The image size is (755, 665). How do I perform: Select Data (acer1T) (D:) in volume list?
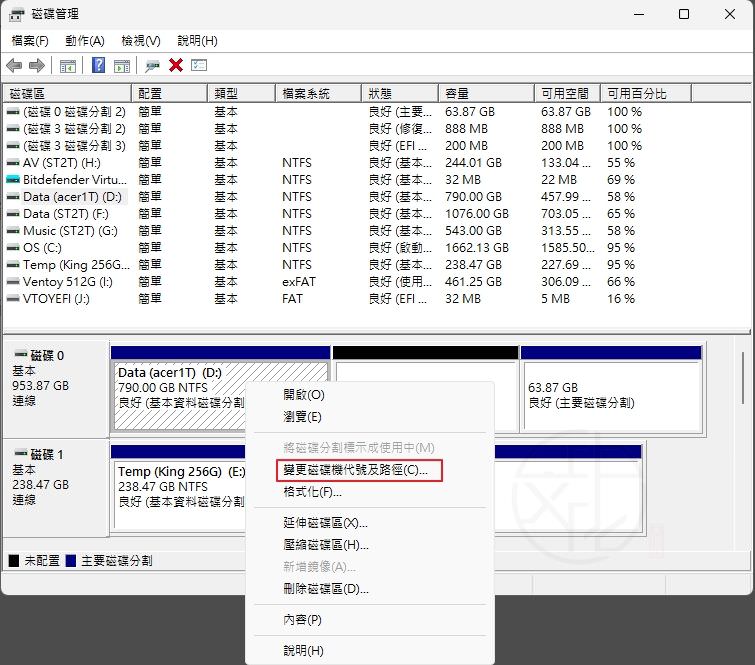pyautogui.click(x=72, y=197)
